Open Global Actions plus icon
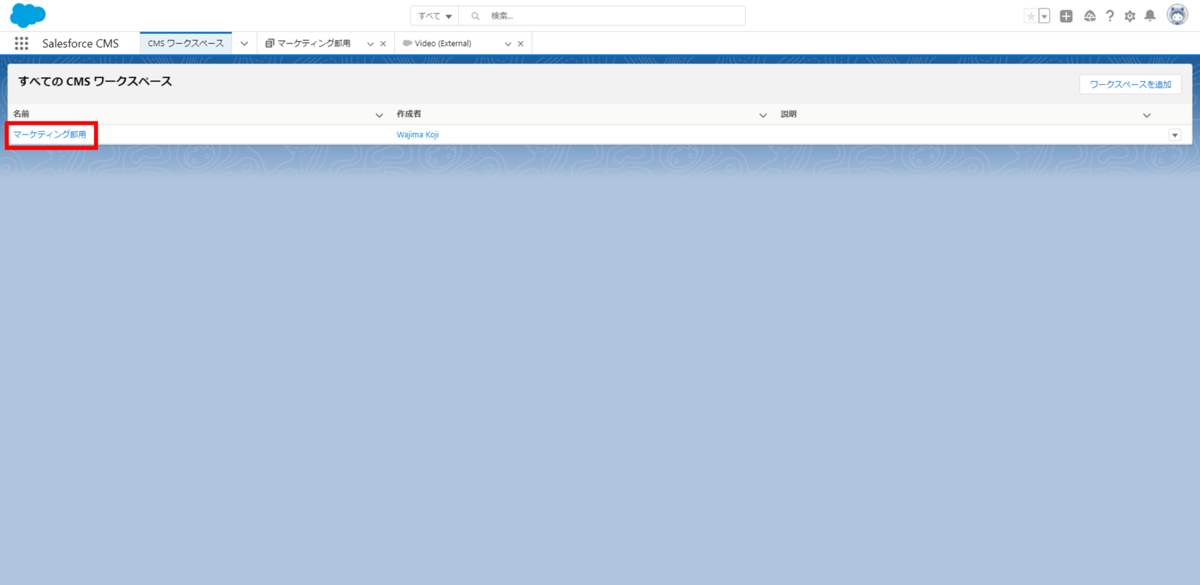The height and width of the screenshot is (585, 1200). (x=1066, y=16)
